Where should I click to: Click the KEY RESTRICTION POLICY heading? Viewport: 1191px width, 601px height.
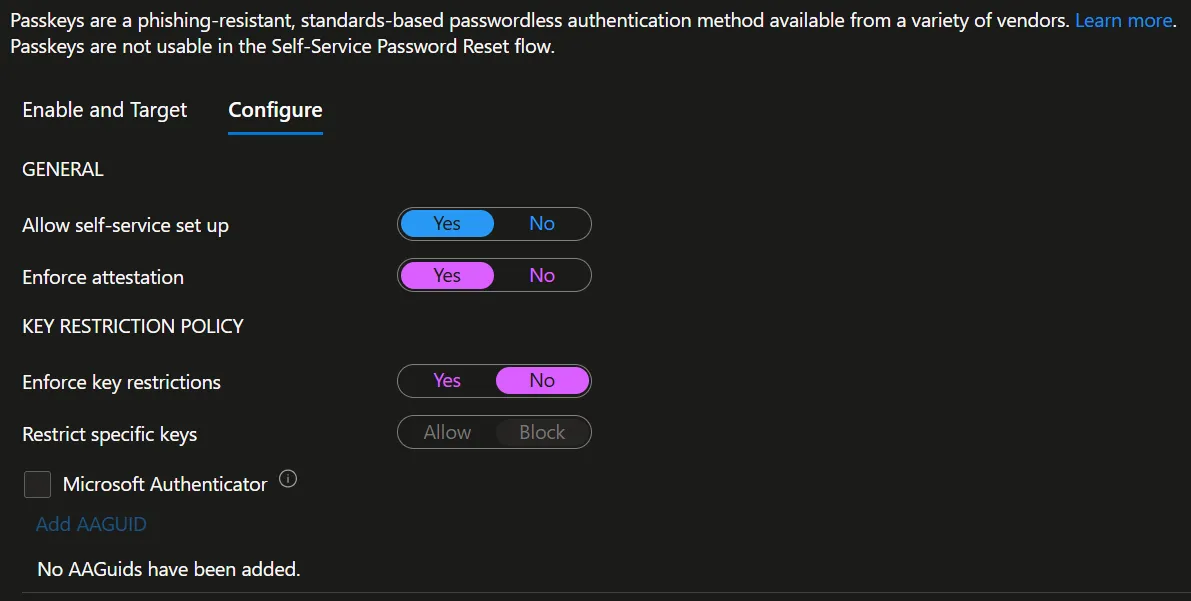tap(132, 326)
